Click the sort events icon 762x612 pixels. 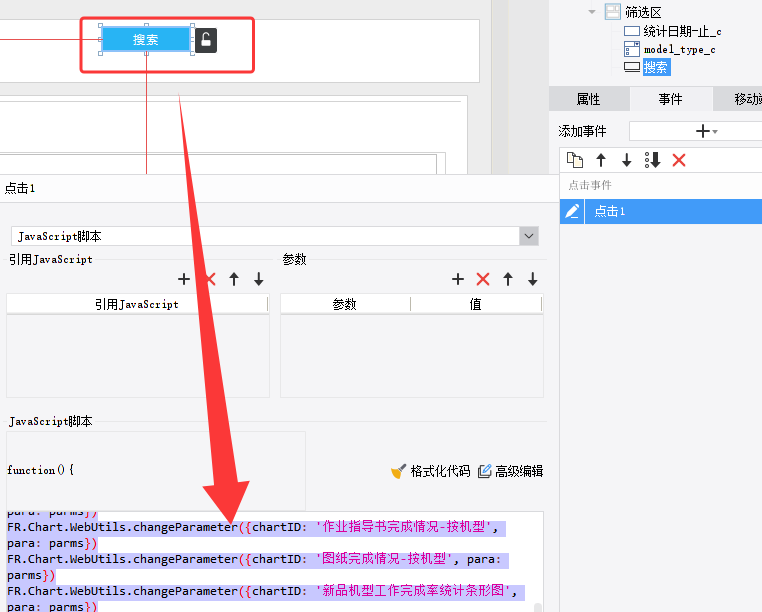653,160
